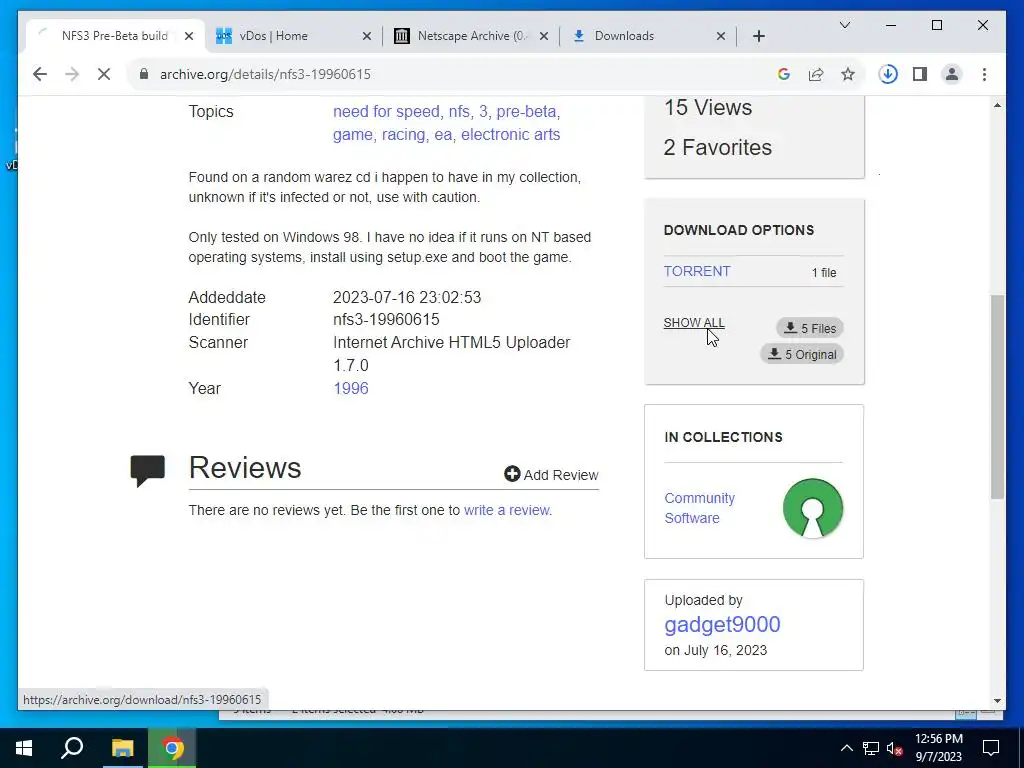Open the 1996 year link
Image resolution: width=1024 pixels, height=768 pixels.
point(351,389)
